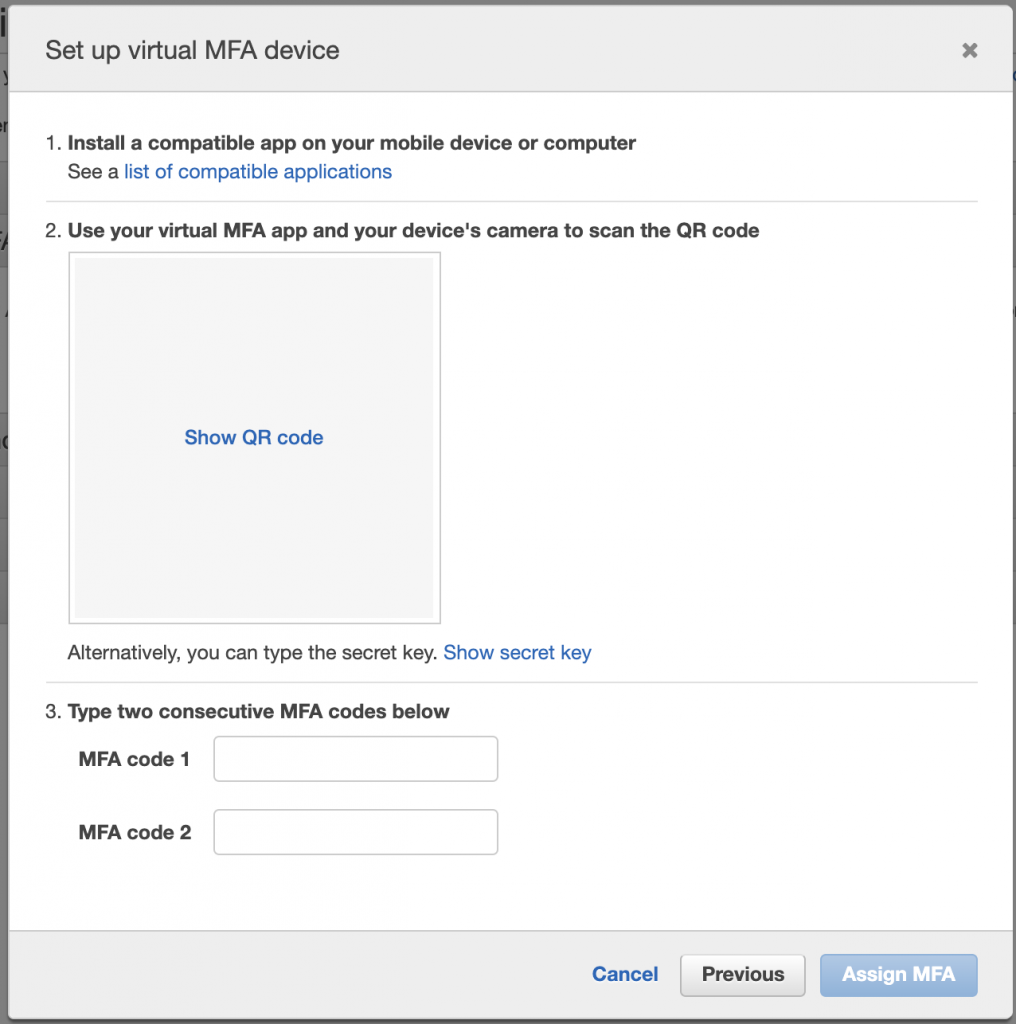Open the list of compatible applications
The image size is (1016, 1024).
pyautogui.click(x=257, y=171)
